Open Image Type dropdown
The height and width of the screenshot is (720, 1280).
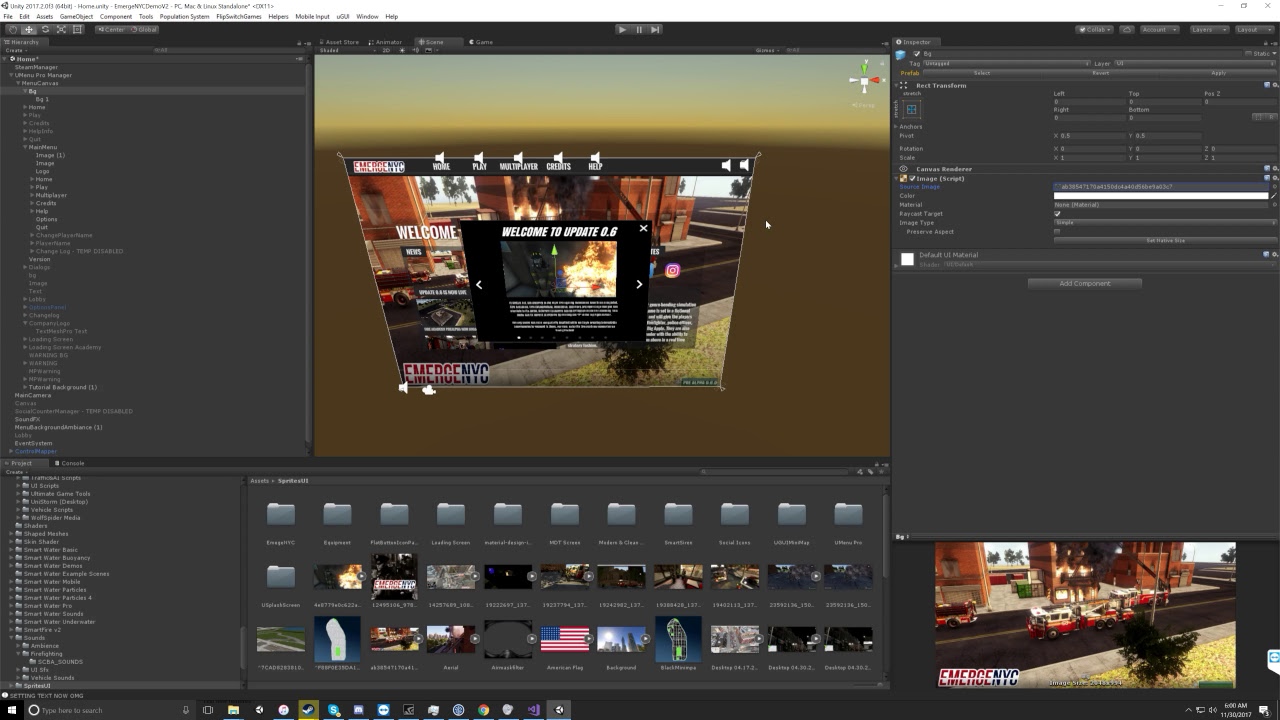pos(1165,223)
